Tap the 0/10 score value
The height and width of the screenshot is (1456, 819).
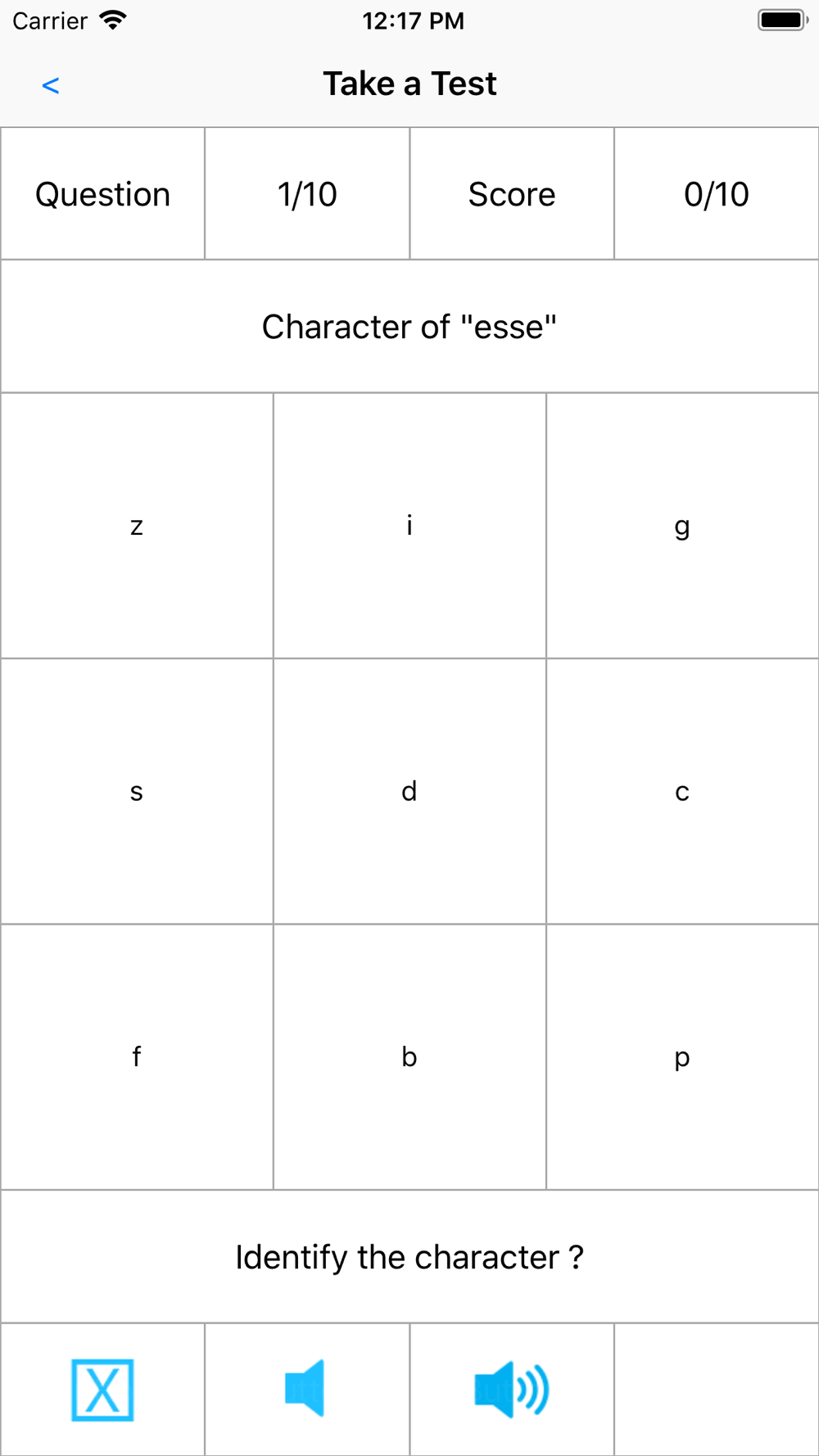717,194
